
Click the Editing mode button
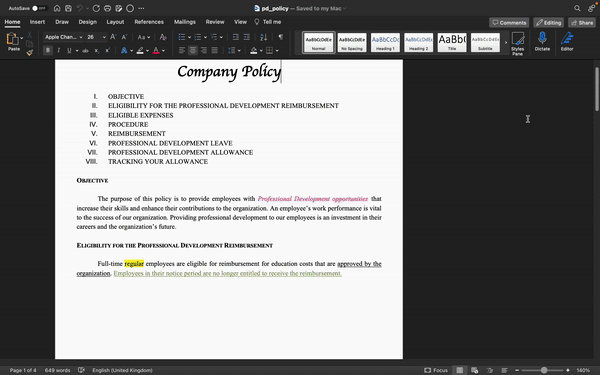coord(548,23)
